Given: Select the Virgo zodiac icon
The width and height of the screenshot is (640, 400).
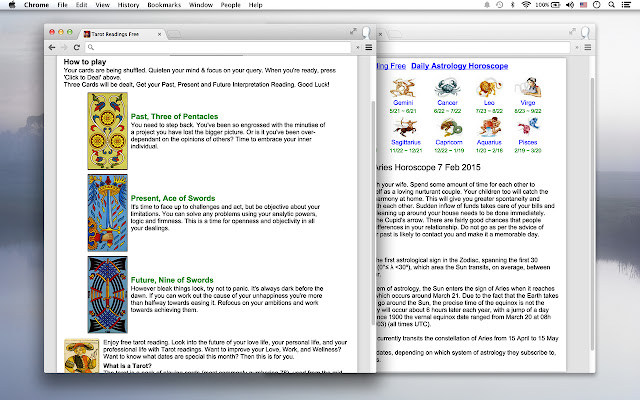Looking at the screenshot, I should pos(528,87).
